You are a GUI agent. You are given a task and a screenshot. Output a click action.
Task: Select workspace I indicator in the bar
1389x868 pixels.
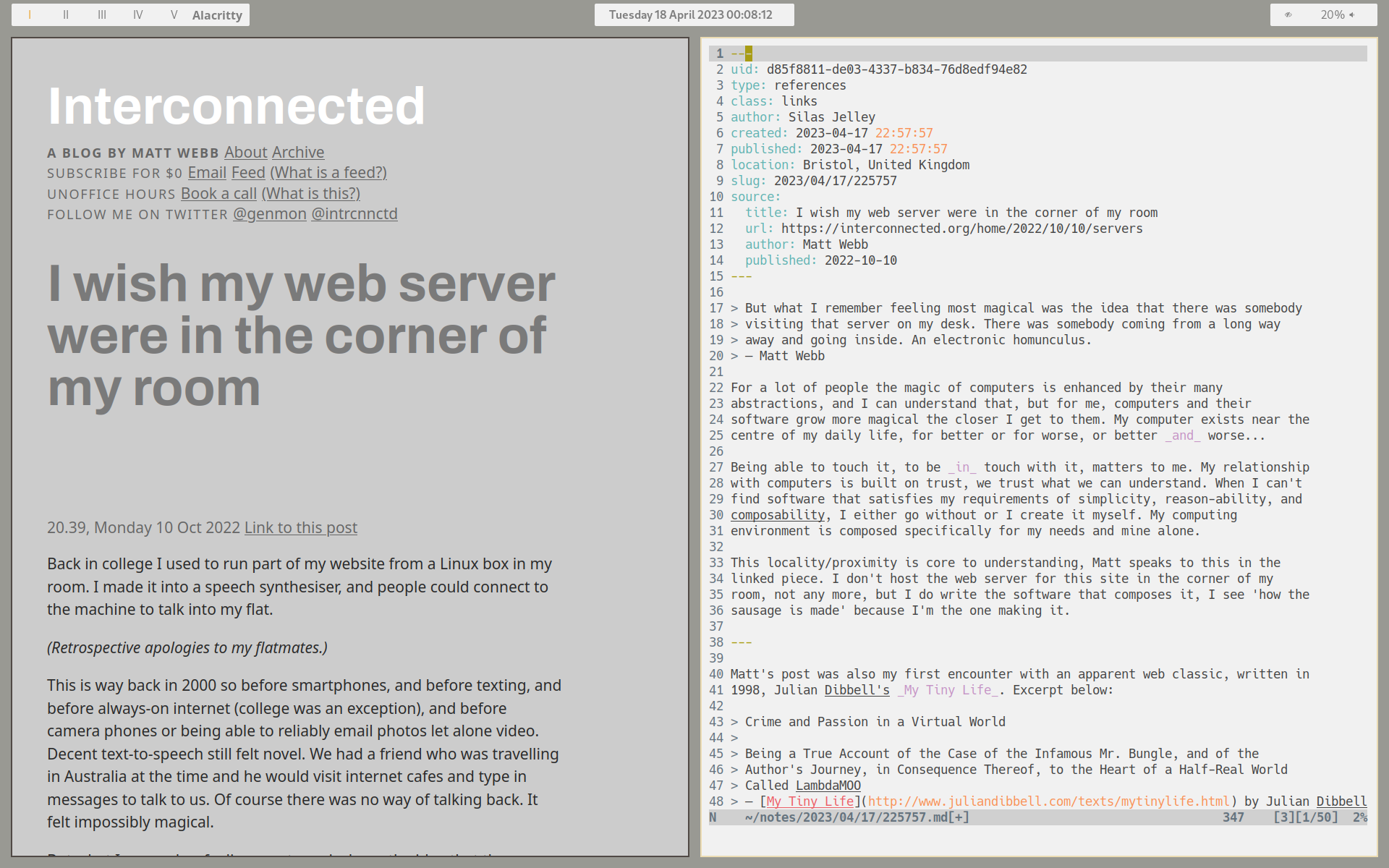pos(30,14)
